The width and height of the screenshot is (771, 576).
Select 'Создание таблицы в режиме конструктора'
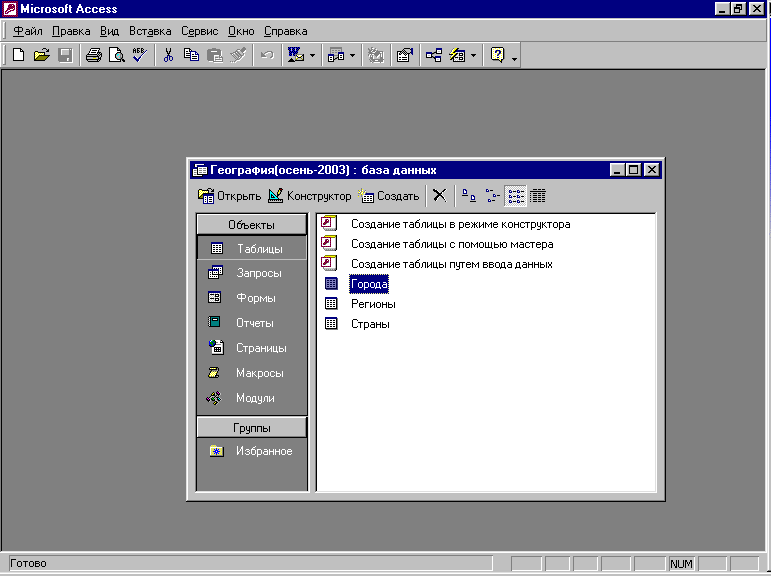460,224
